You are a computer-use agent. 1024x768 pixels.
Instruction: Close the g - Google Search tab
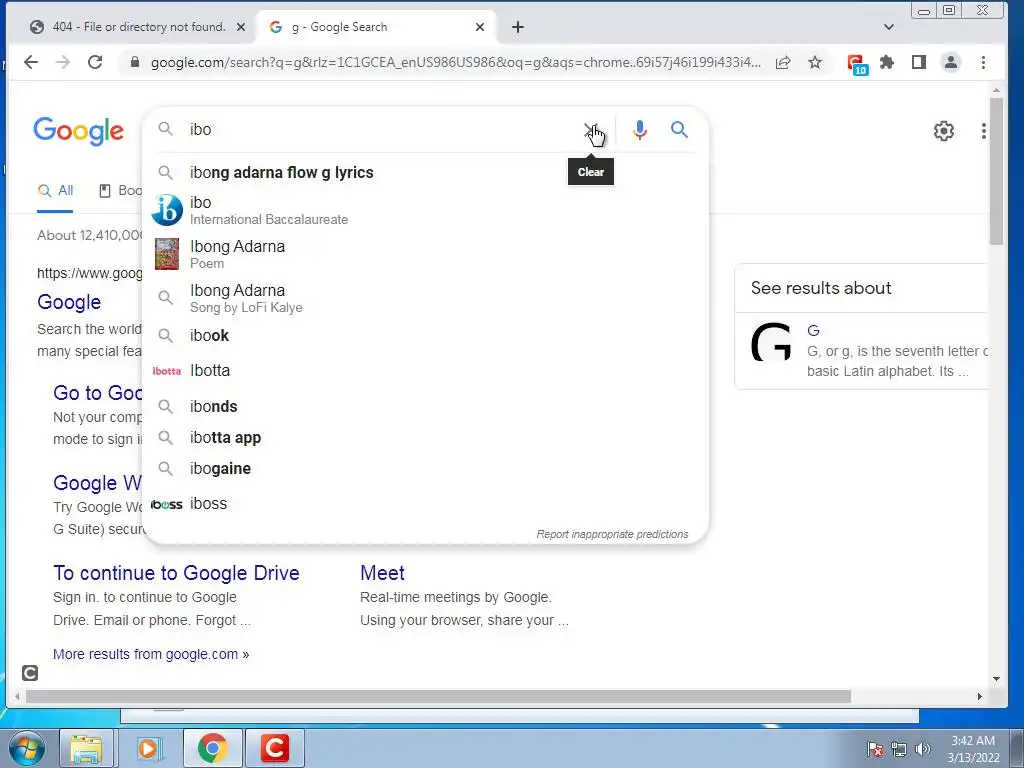coord(480,27)
